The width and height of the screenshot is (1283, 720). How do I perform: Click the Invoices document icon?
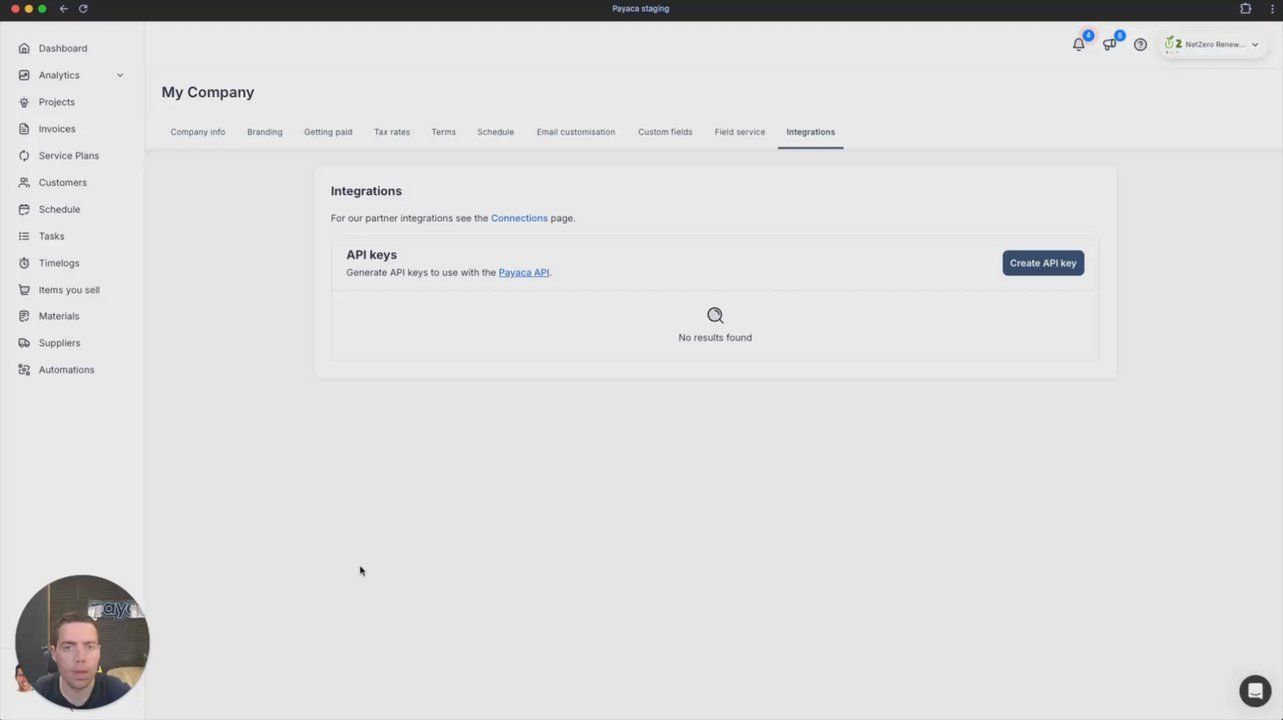pos(24,129)
